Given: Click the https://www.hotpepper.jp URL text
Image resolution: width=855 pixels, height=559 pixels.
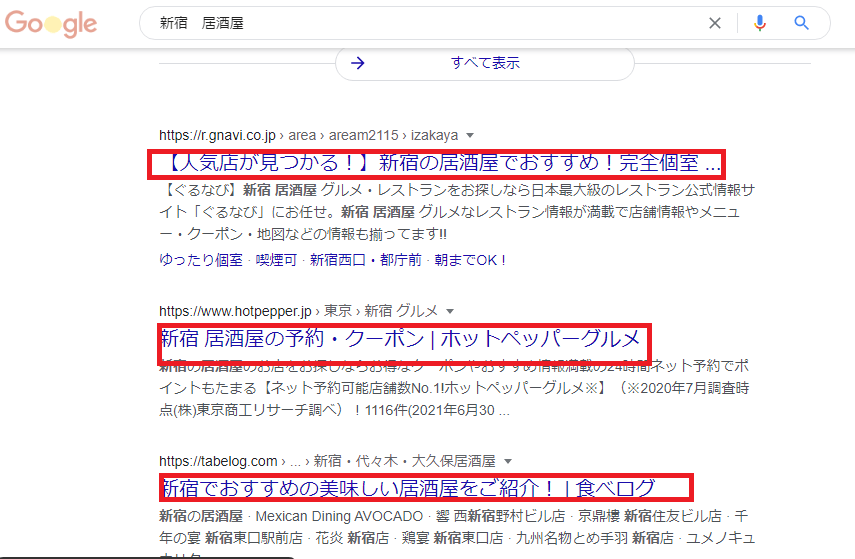Looking at the screenshot, I should coord(235,311).
